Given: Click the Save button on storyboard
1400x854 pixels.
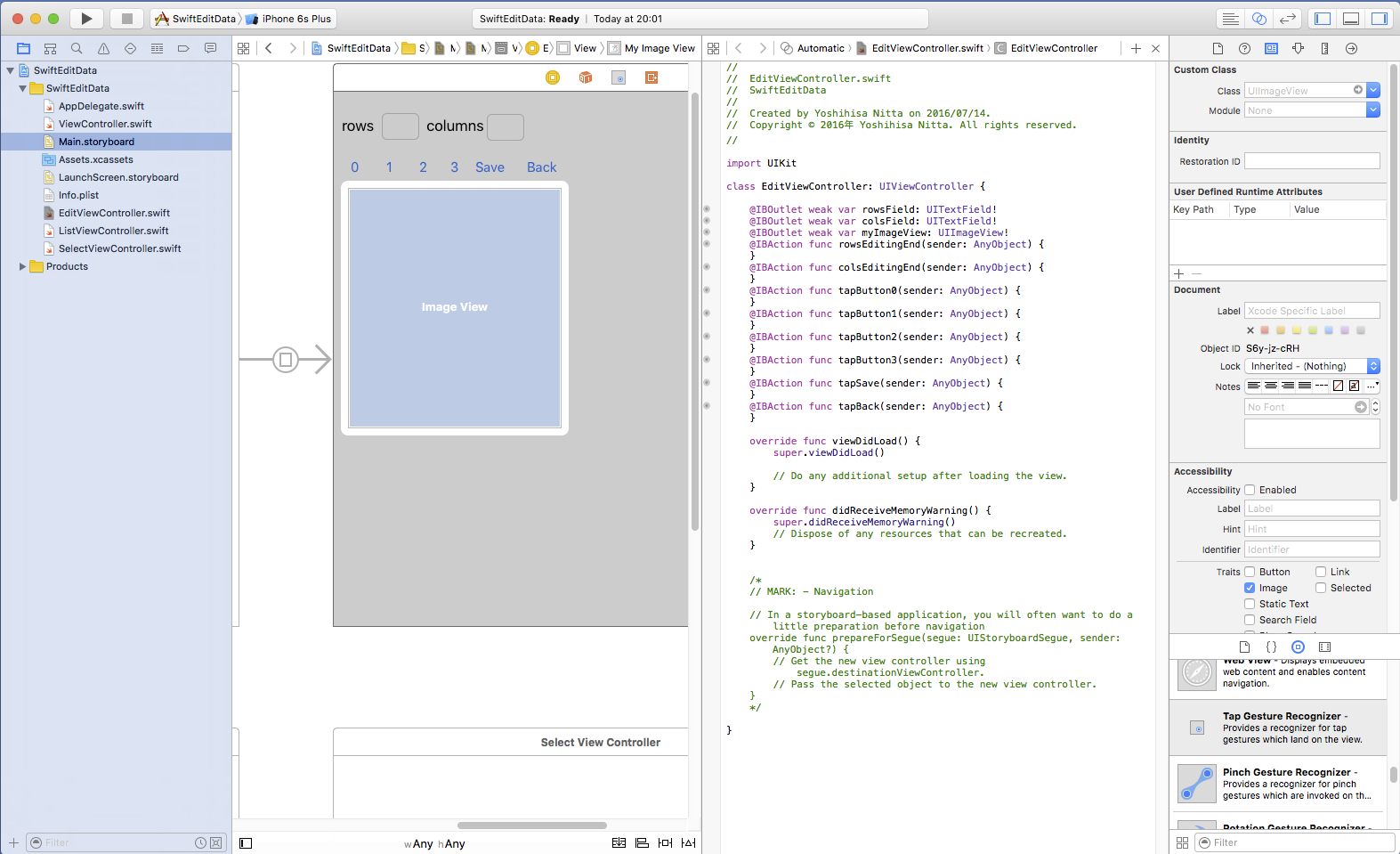Looking at the screenshot, I should click(x=490, y=167).
